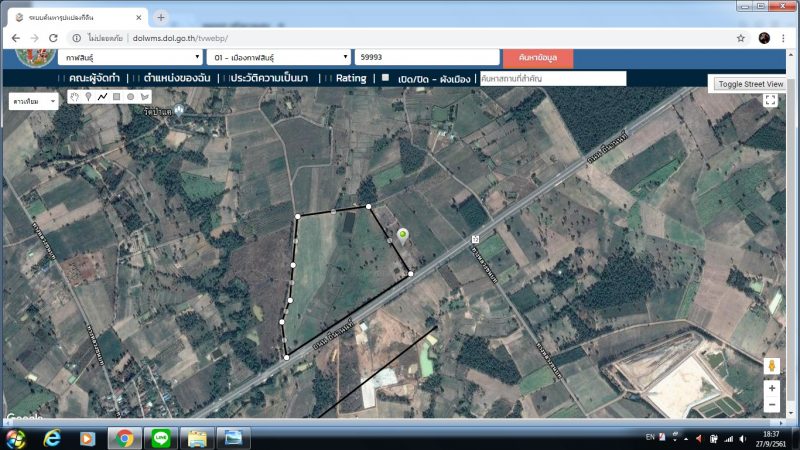800x450 pixels.
Task: Open the คณะผู้จัดทำ menu item
Action: click(94, 78)
